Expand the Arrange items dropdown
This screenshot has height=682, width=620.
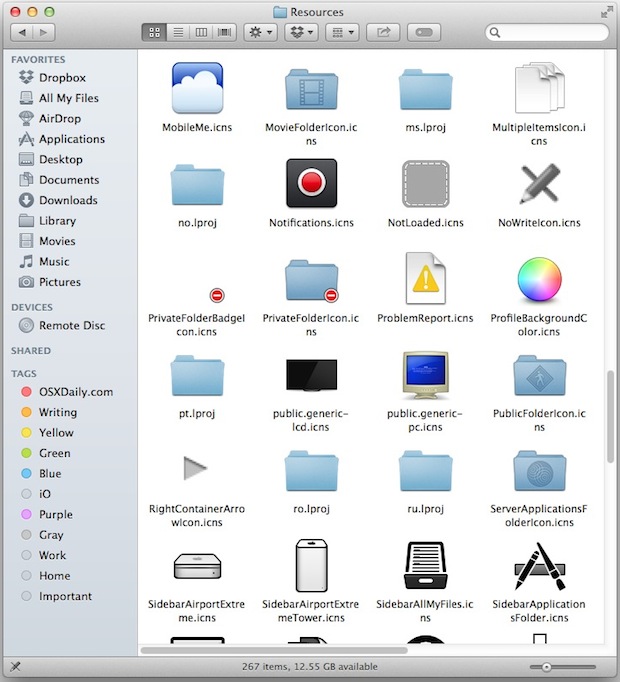(342, 33)
